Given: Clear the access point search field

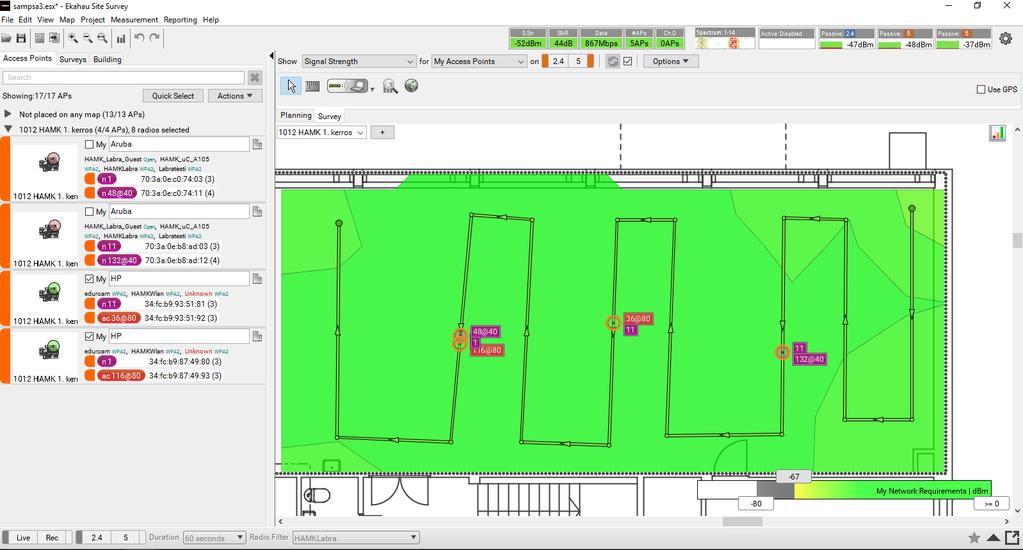Looking at the screenshot, I should pos(254,78).
